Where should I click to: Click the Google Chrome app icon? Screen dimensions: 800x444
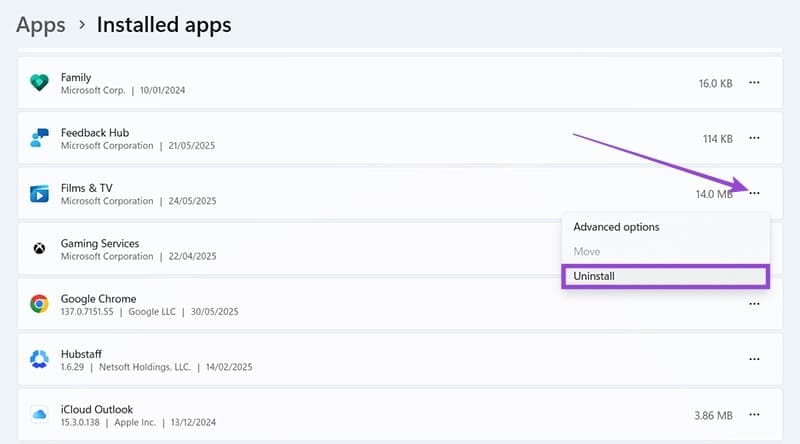point(40,304)
